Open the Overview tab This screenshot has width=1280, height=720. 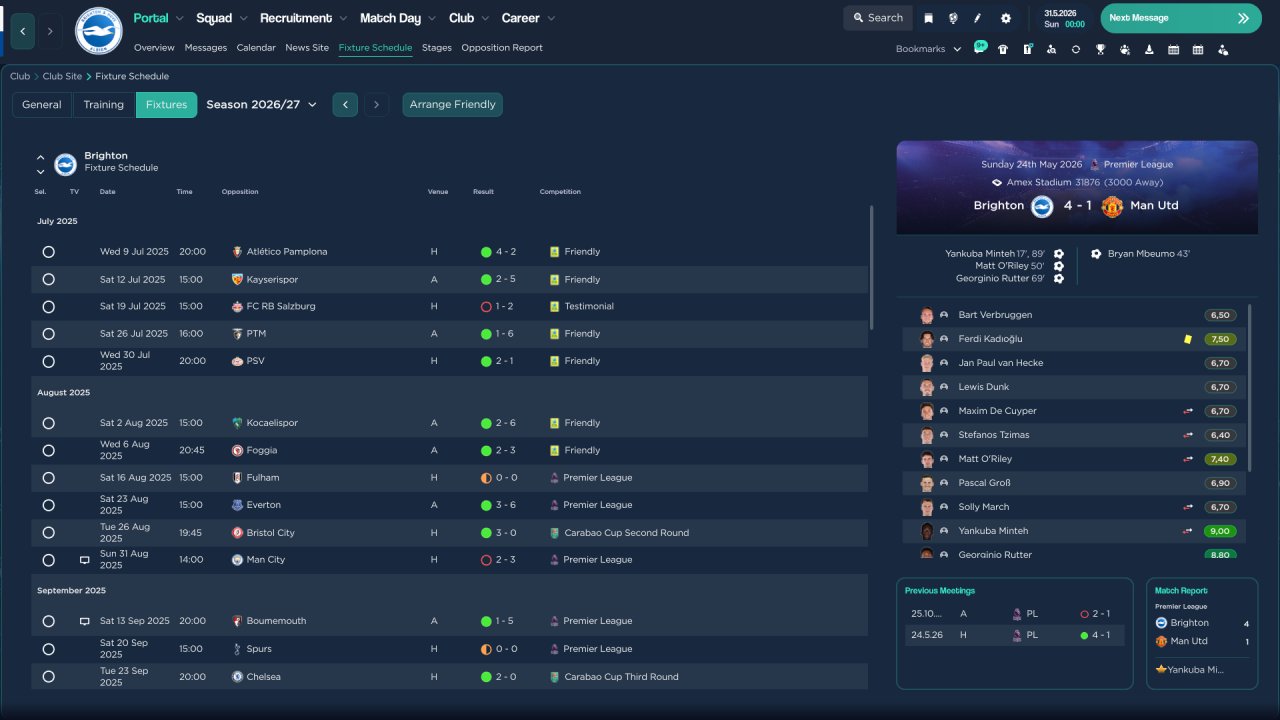point(154,48)
